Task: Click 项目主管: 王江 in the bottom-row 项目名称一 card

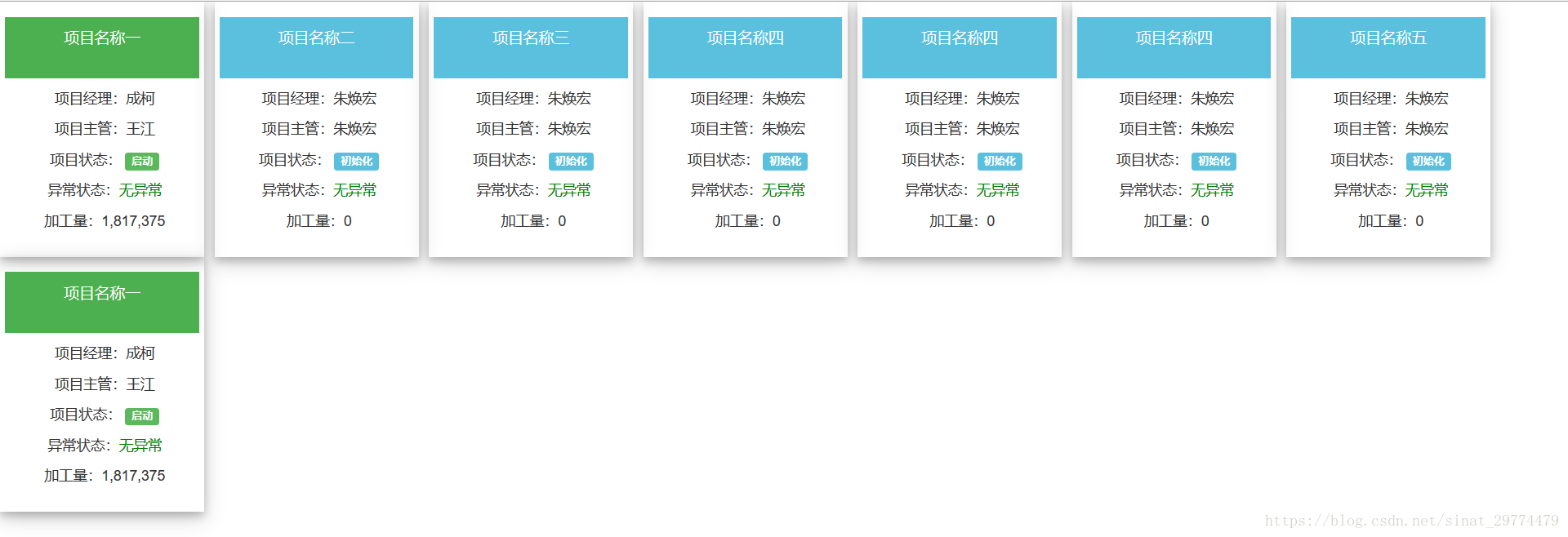Action: tap(105, 384)
